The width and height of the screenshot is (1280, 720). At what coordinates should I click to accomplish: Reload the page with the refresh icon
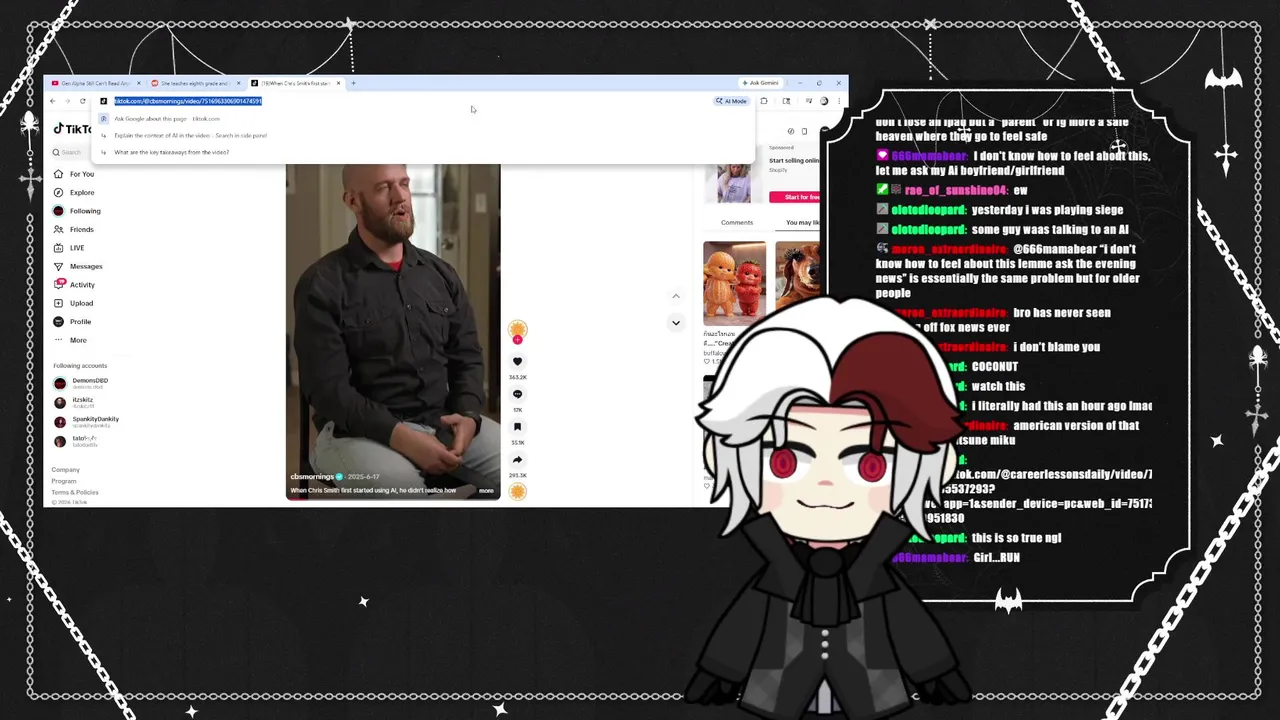(x=83, y=101)
